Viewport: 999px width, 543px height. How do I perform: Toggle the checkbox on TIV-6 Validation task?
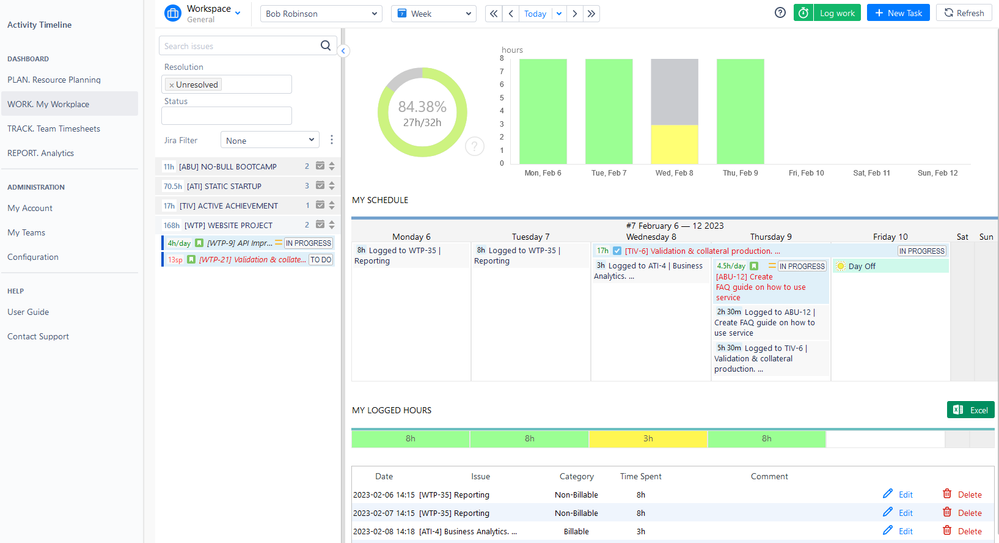(x=617, y=250)
